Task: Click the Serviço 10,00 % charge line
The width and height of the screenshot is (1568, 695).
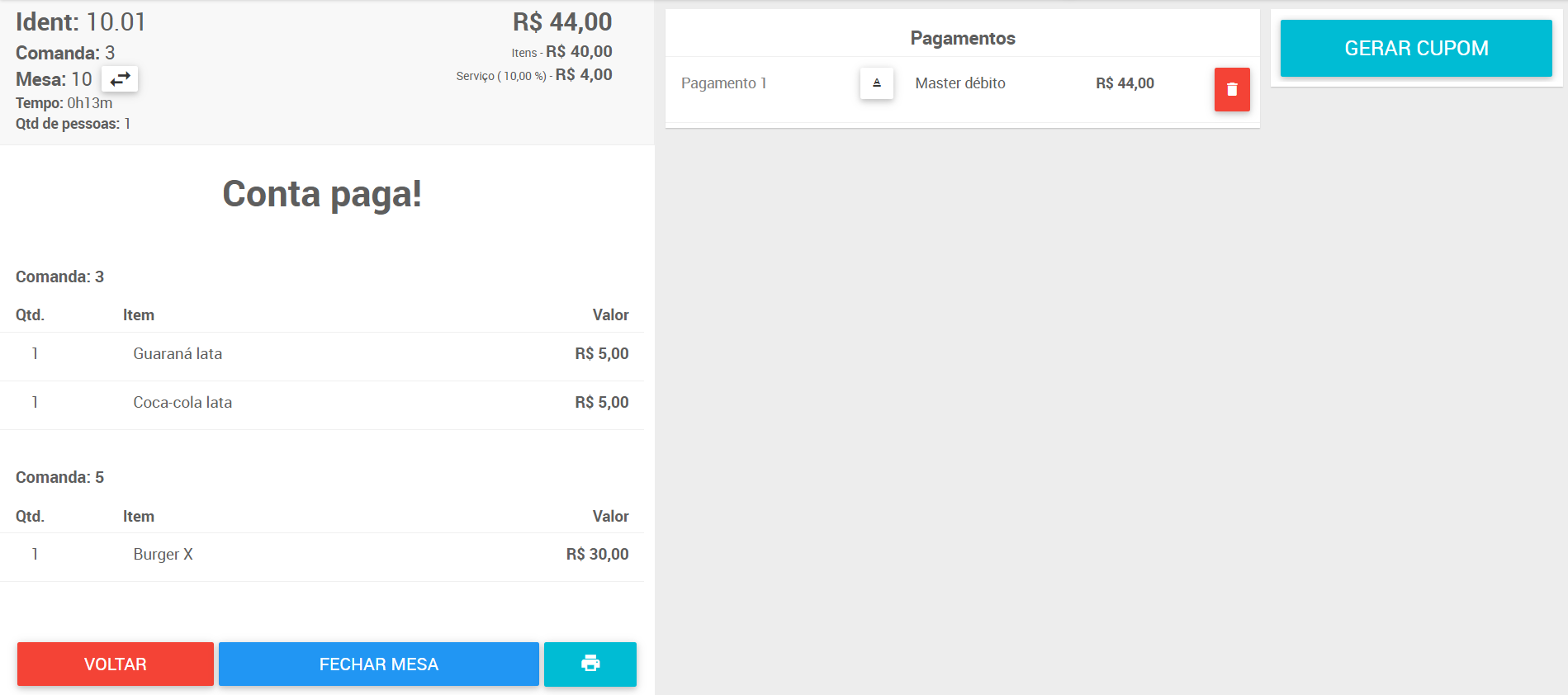Action: (x=534, y=75)
